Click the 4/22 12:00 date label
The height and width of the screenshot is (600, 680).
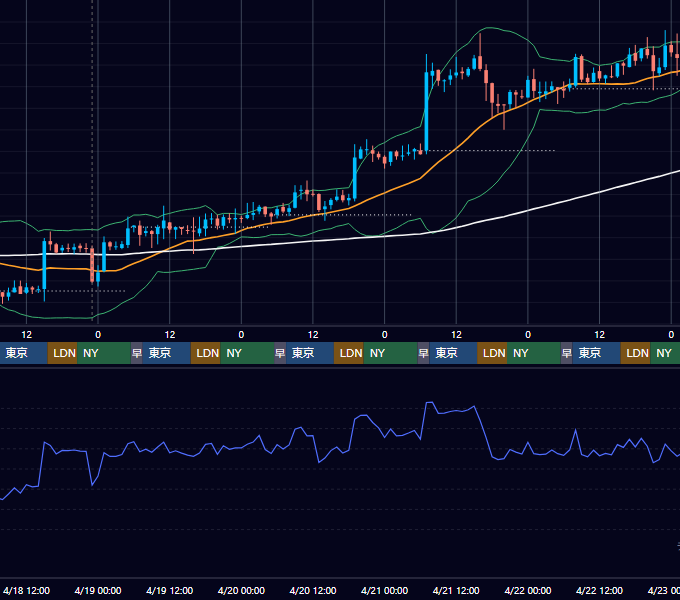point(599,590)
